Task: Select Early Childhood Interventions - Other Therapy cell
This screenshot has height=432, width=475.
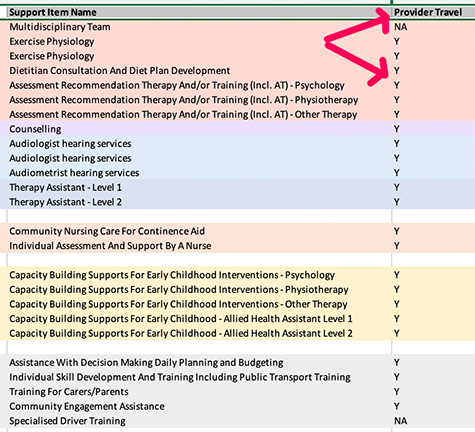Action: coord(199,304)
